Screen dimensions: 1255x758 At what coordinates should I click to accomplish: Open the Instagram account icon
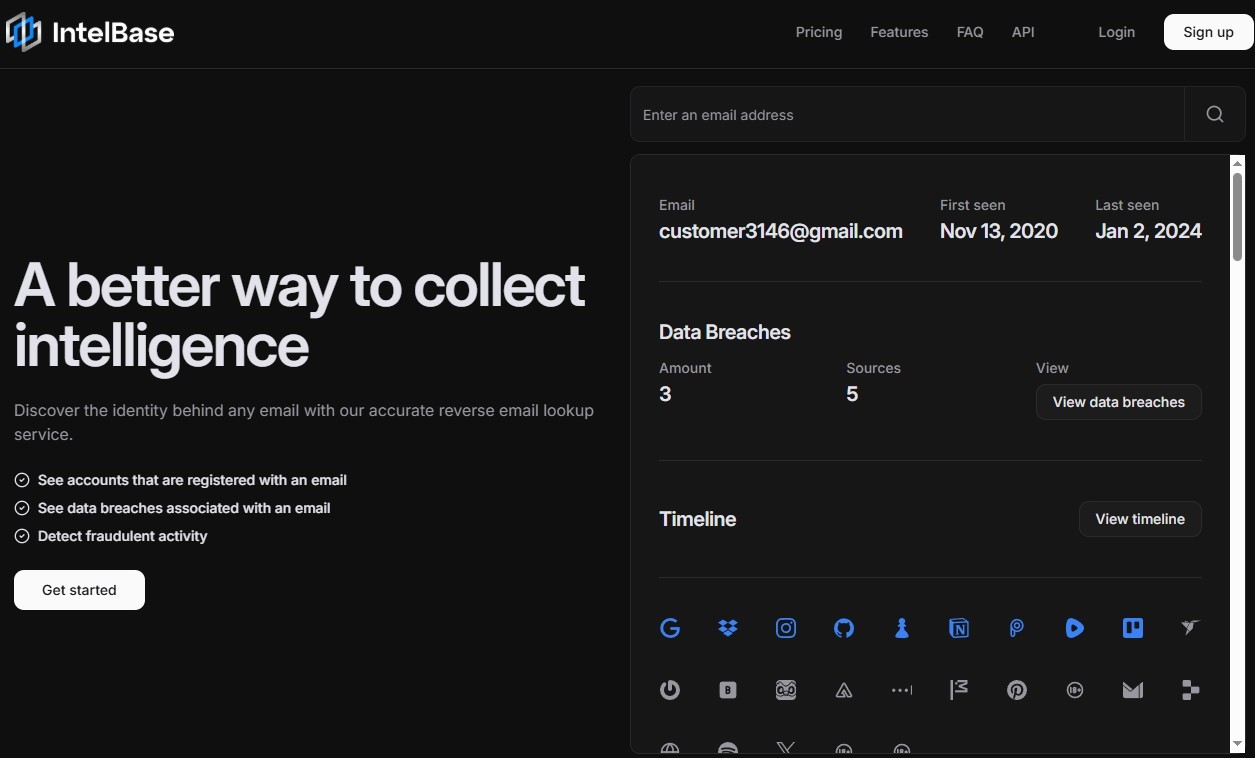(786, 628)
